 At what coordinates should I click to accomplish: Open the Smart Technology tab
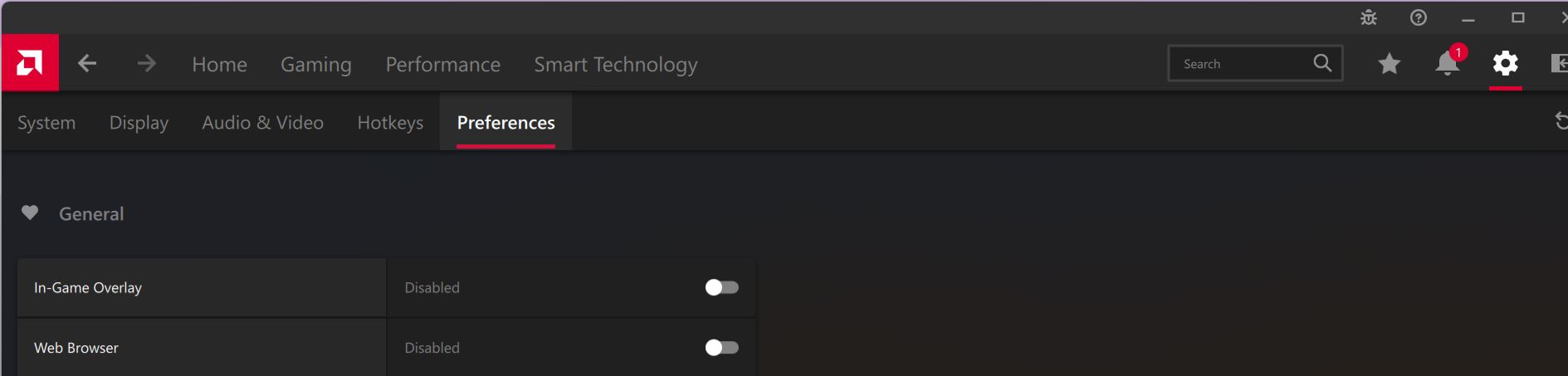[615, 64]
